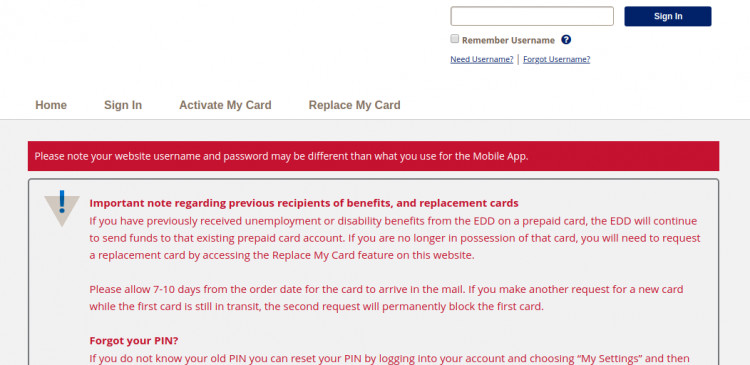Viewport: 750px width, 365px height.
Task: Select Sign In in the navigation bar
Action: click(x=123, y=105)
